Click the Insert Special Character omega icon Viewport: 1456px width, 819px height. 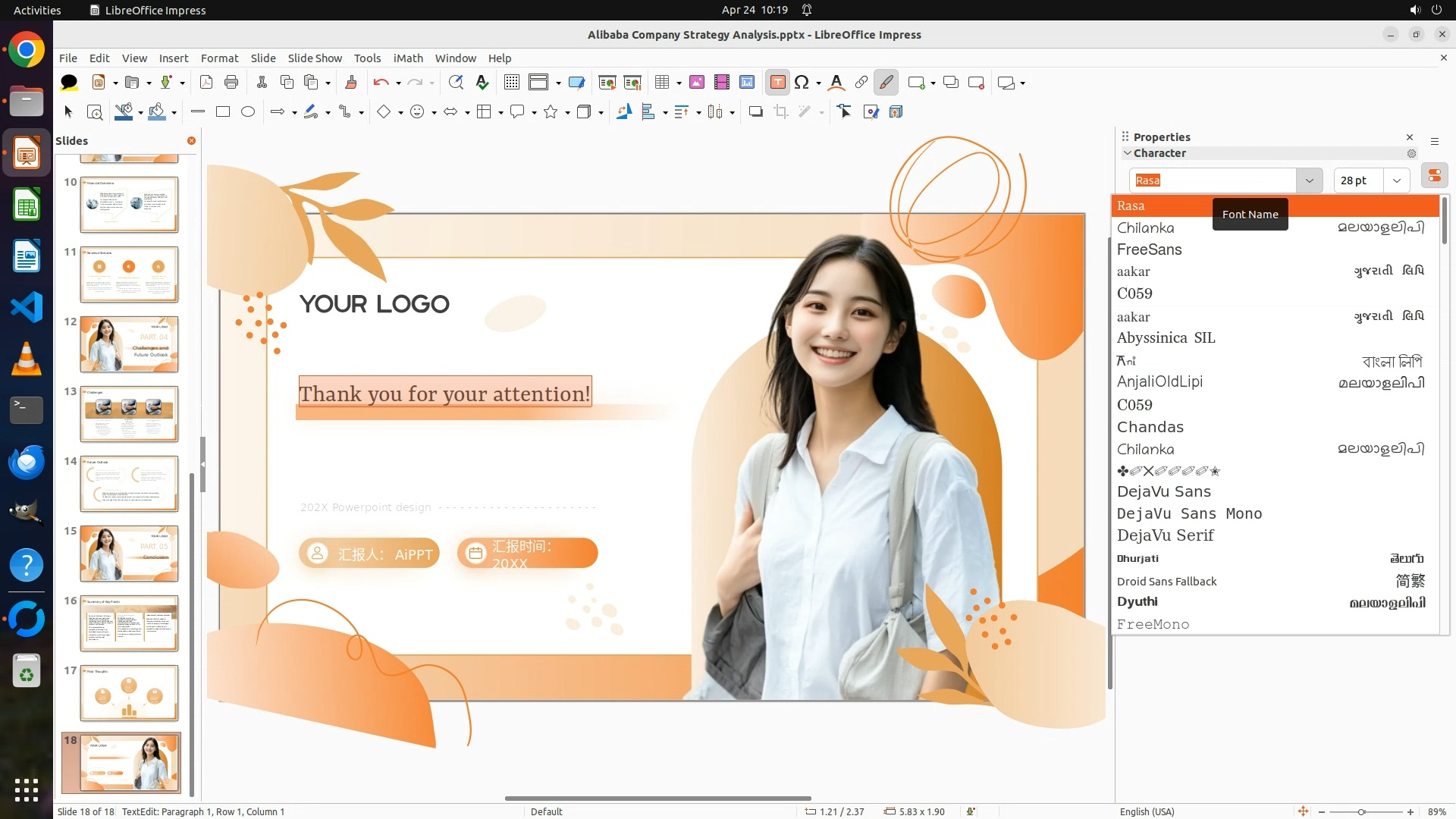(802, 83)
